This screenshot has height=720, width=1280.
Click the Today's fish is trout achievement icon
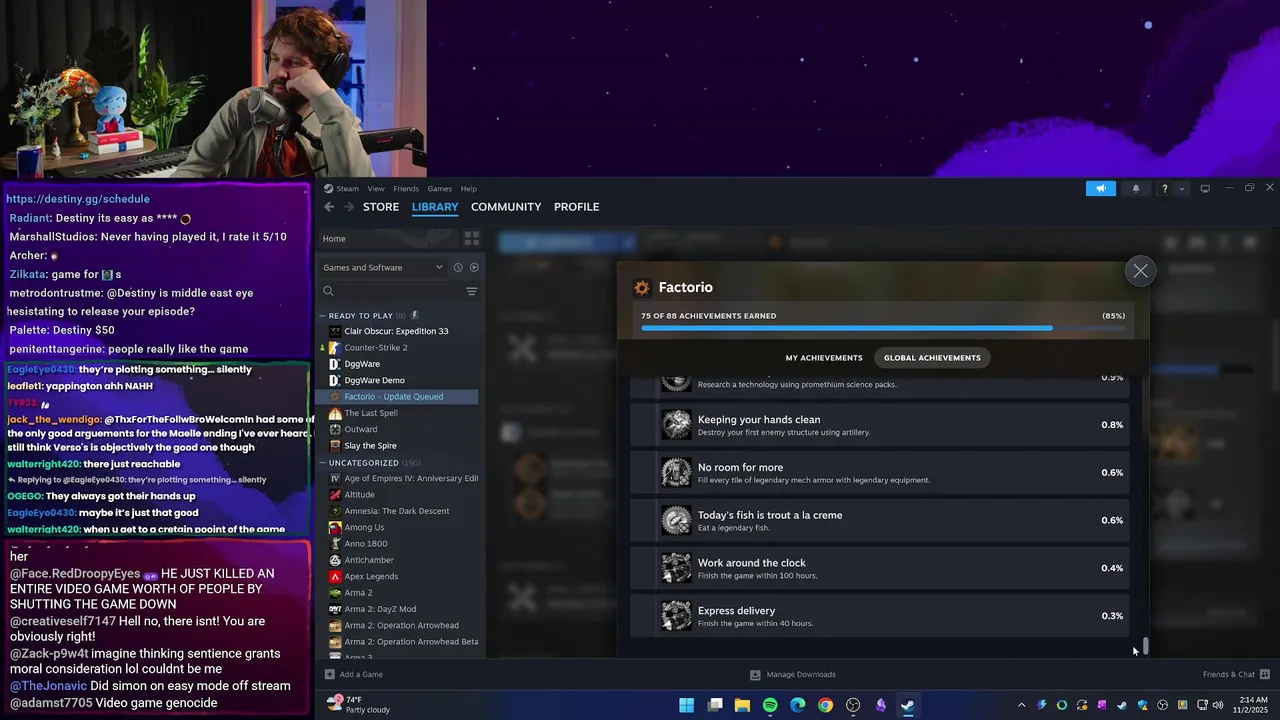pos(676,520)
